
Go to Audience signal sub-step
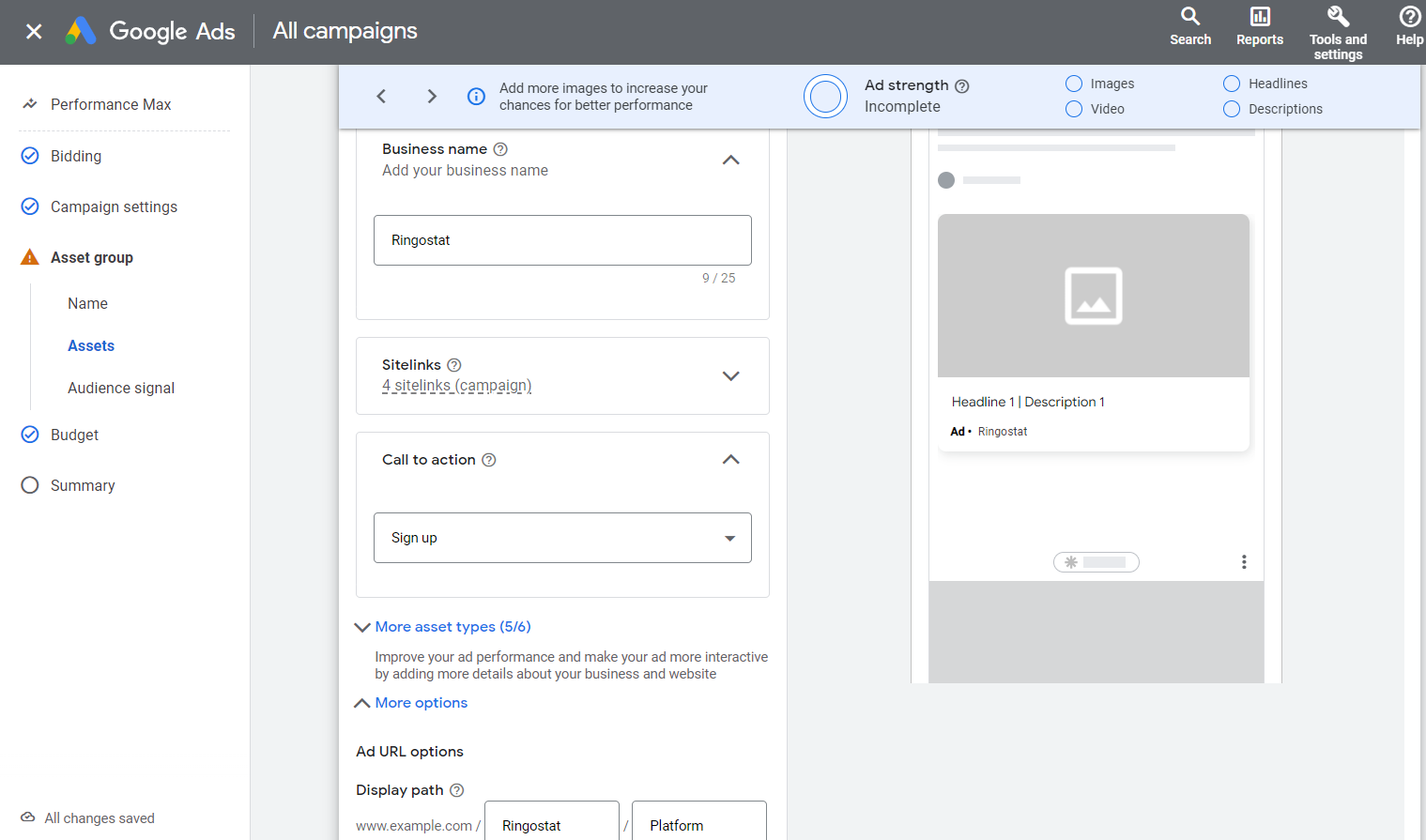pyautogui.click(x=121, y=388)
